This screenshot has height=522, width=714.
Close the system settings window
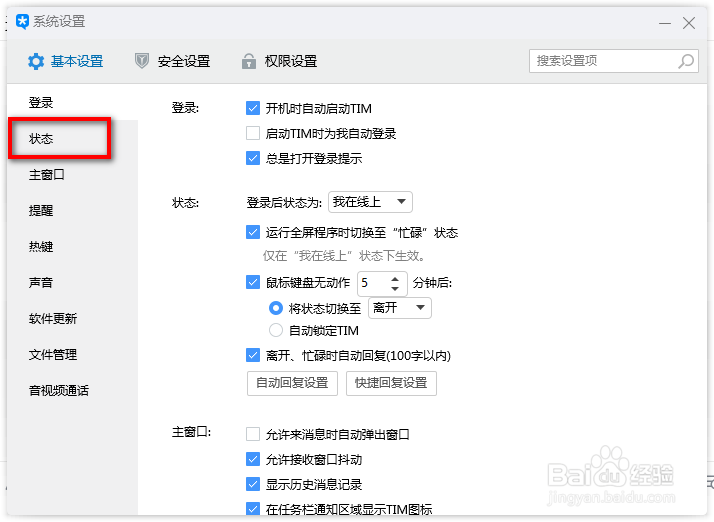tap(689, 22)
